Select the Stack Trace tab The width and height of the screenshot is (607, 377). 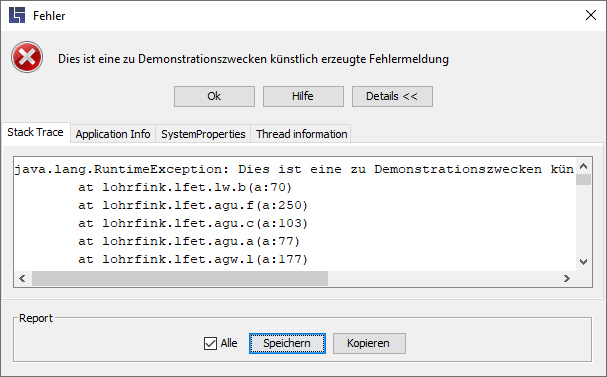[36, 133]
